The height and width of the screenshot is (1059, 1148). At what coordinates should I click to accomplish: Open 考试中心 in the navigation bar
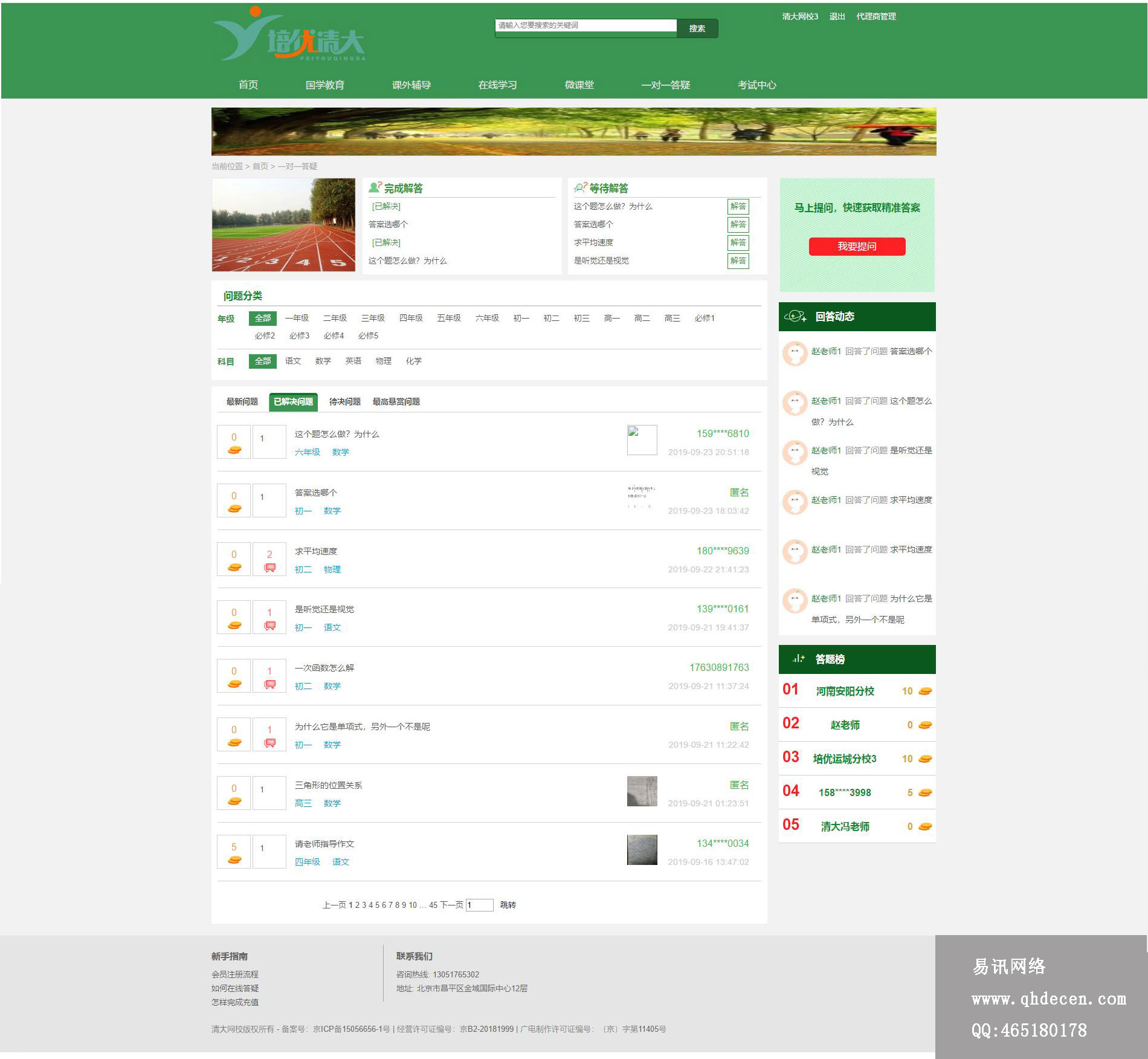(x=756, y=85)
